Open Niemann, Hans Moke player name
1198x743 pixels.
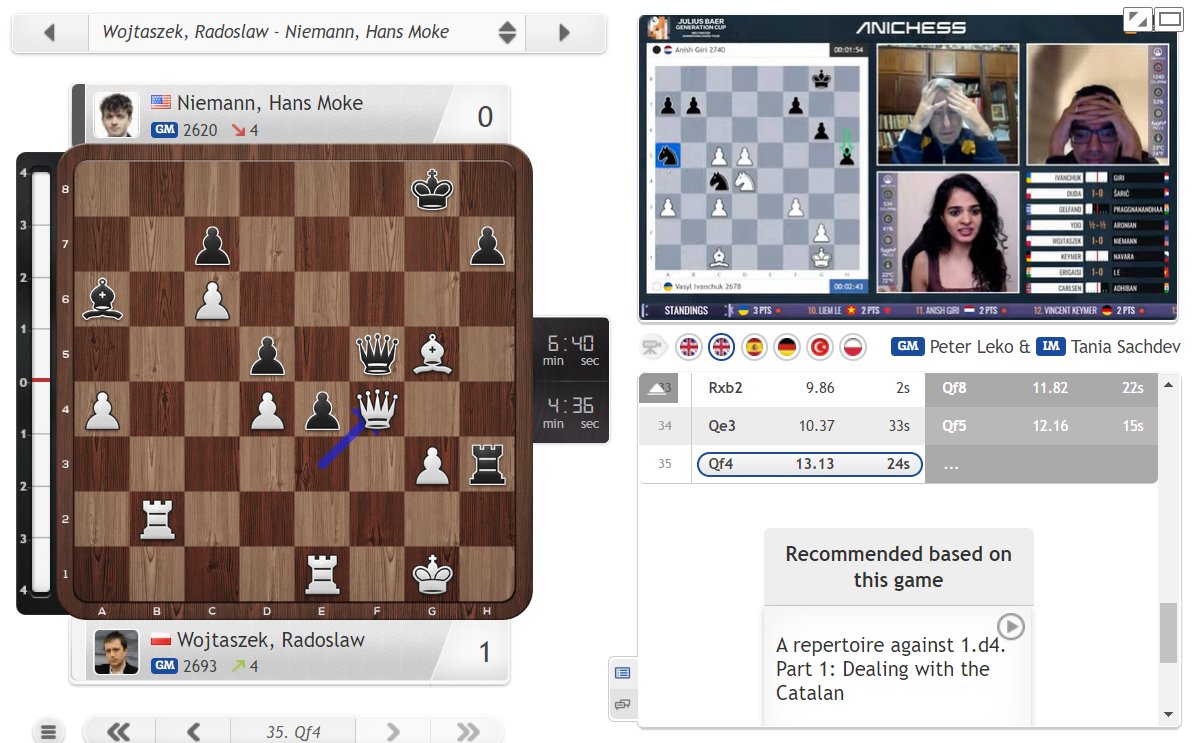pos(270,102)
